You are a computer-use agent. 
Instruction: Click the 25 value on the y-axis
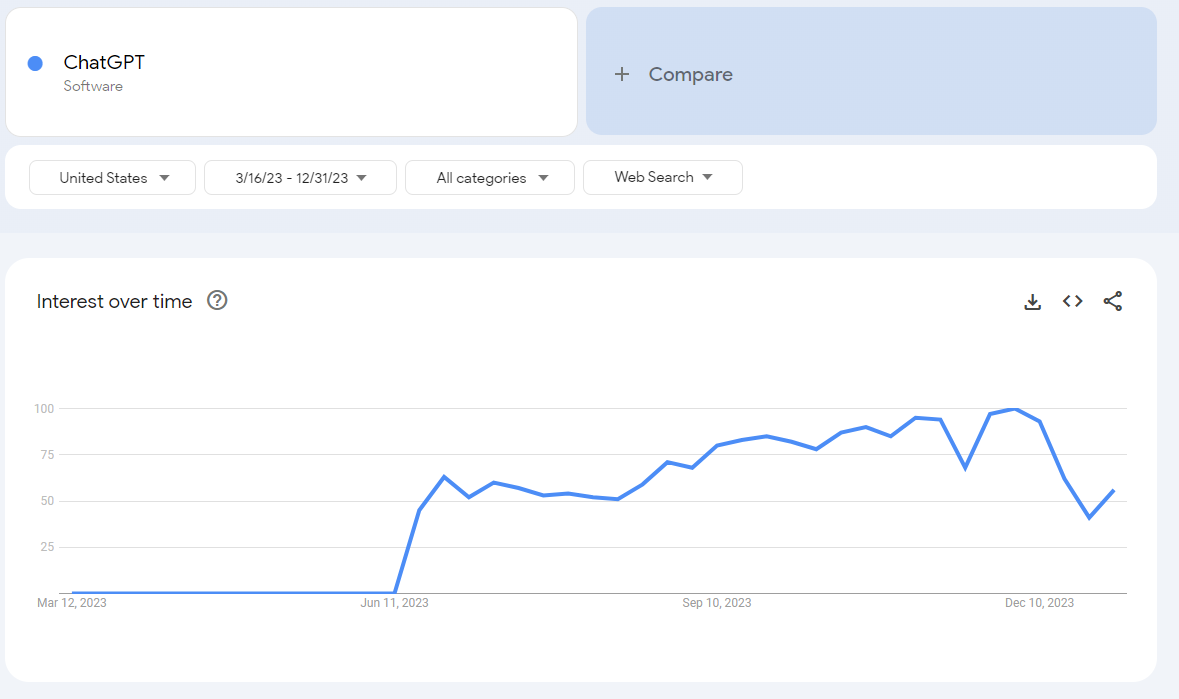[x=47, y=547]
